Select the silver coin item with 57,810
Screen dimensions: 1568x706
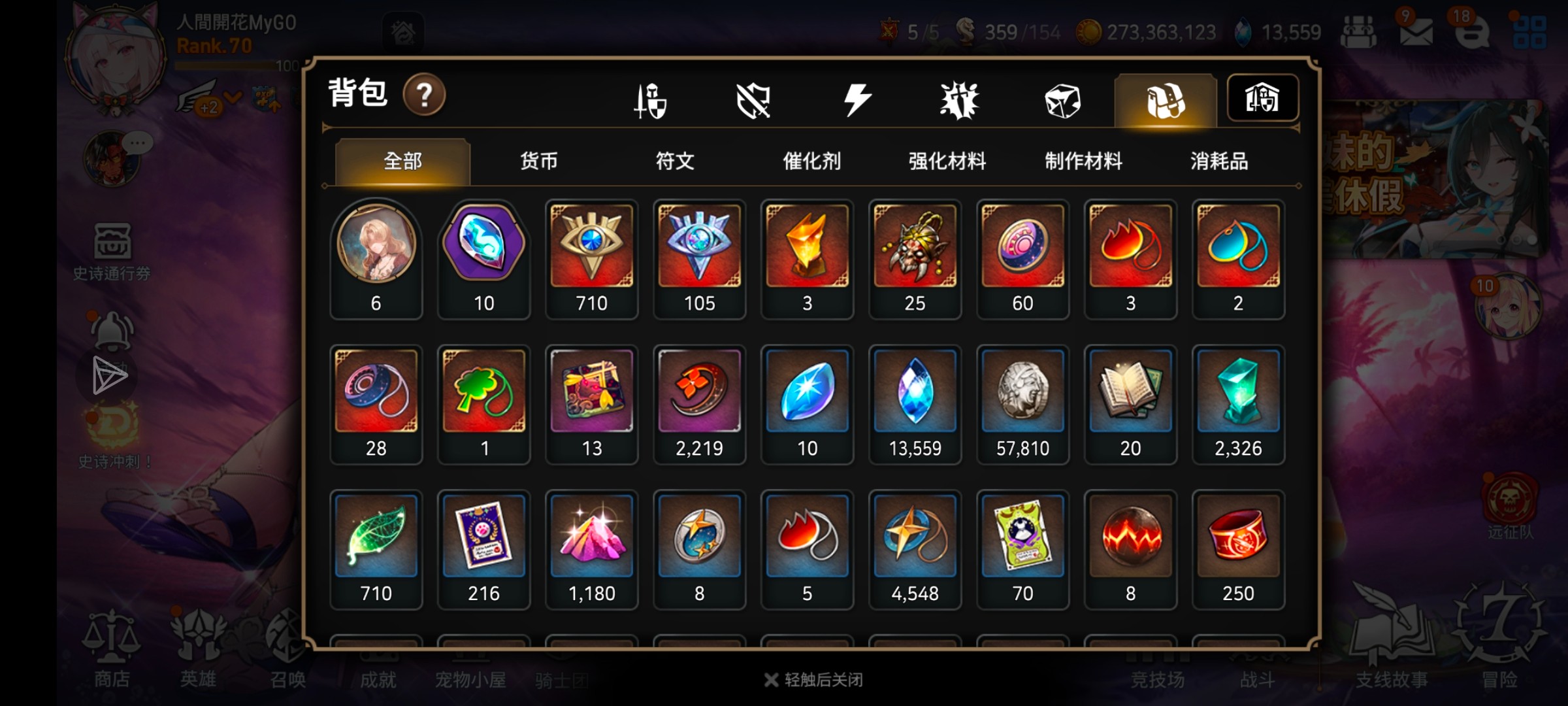click(x=1023, y=405)
